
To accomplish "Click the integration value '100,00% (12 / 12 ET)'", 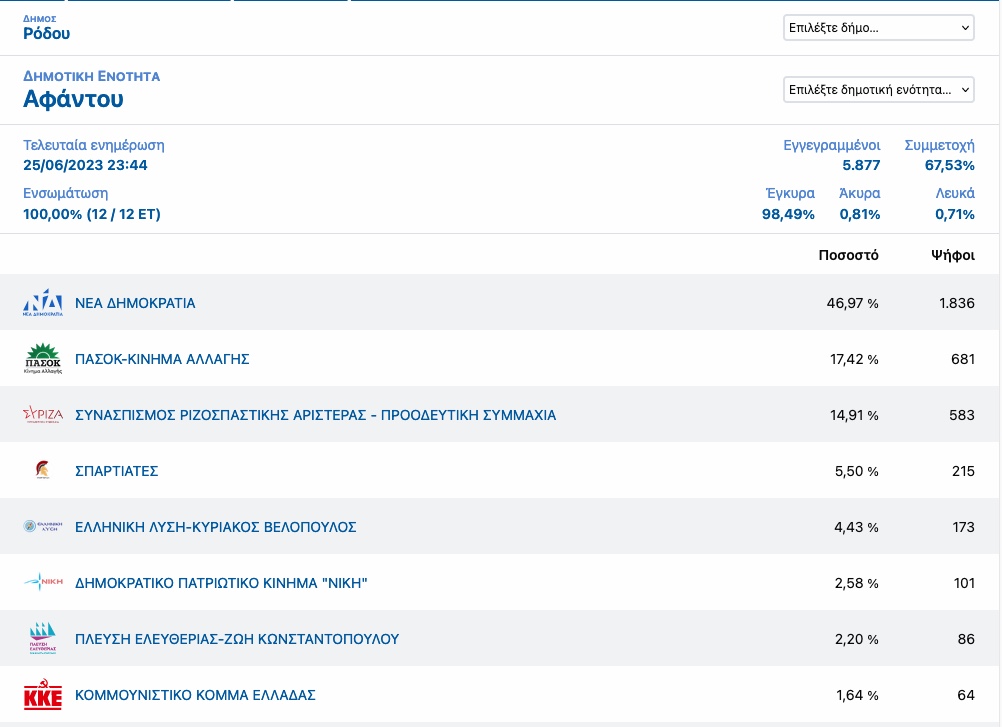I will [x=91, y=214].
